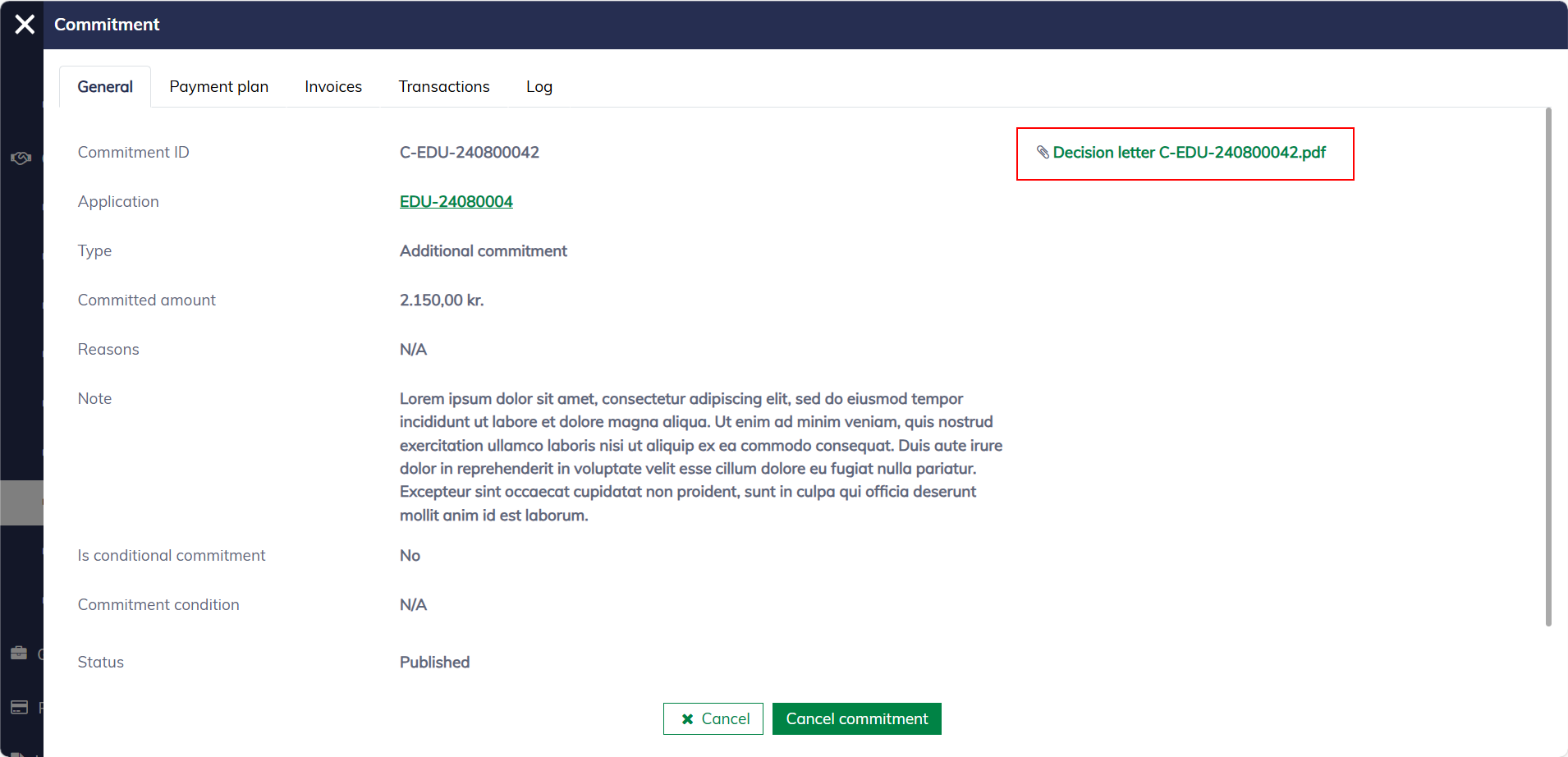The image size is (1568, 757).
Task: Click the X icon inside the Cancel button
Action: click(687, 719)
